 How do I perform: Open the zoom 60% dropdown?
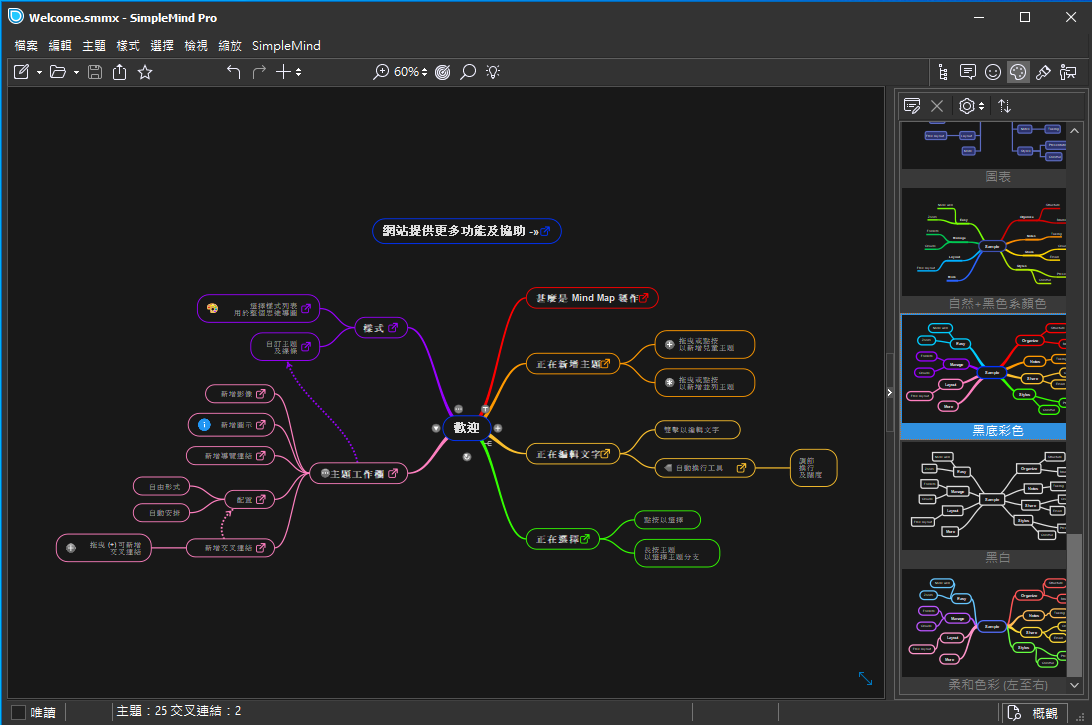(409, 72)
